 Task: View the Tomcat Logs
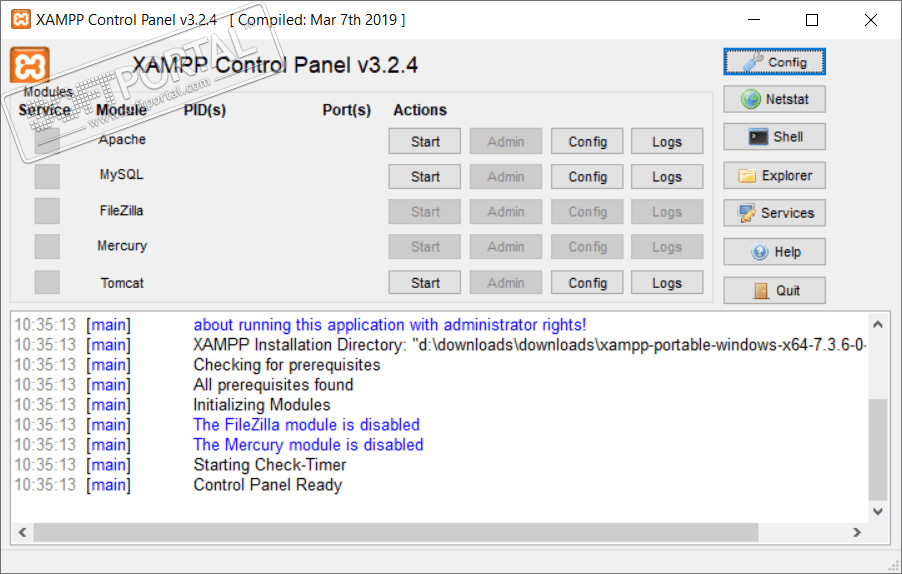click(x=667, y=283)
